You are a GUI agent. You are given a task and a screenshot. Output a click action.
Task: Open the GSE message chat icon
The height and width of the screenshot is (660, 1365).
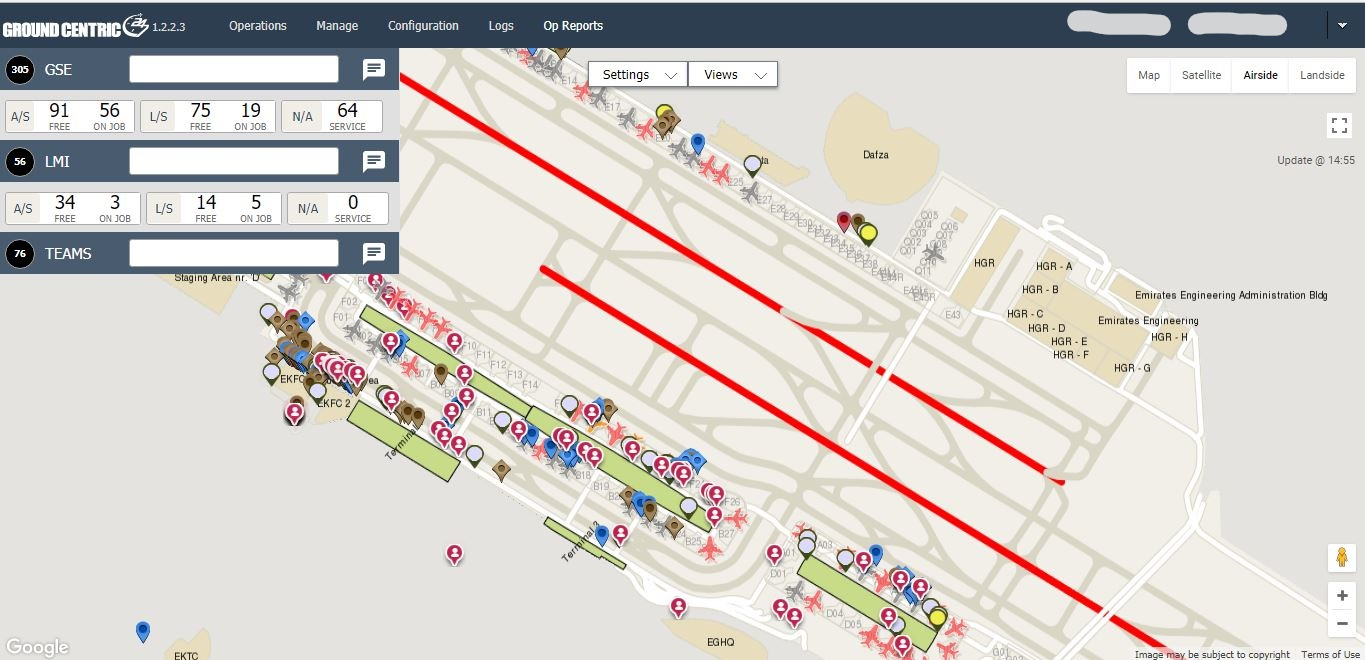tap(374, 69)
